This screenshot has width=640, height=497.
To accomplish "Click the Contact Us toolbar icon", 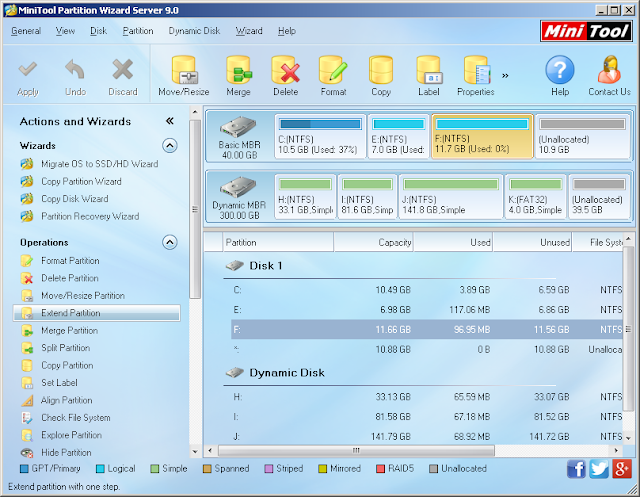I will point(609,70).
